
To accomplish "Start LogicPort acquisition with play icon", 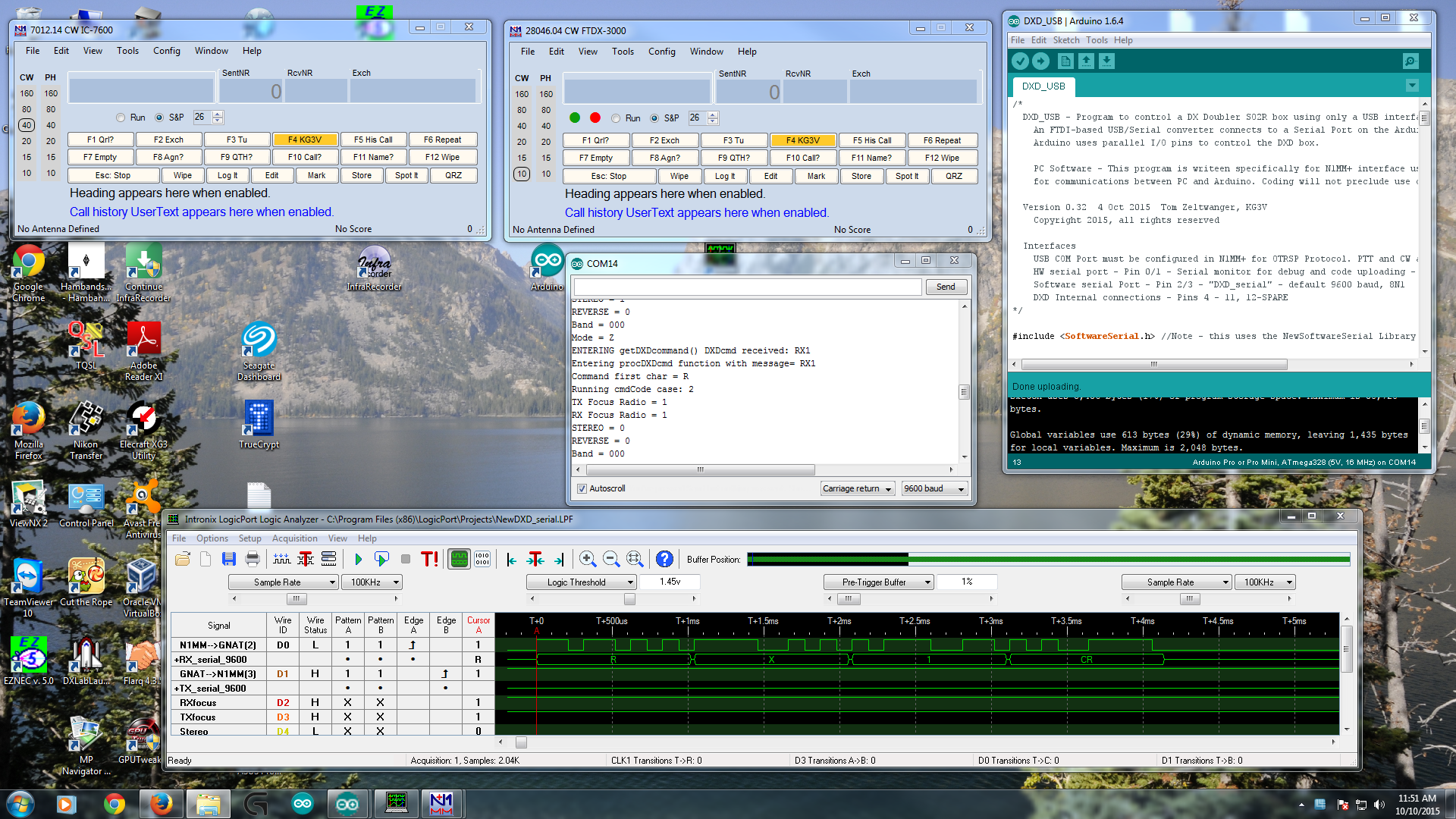I will pyautogui.click(x=359, y=560).
